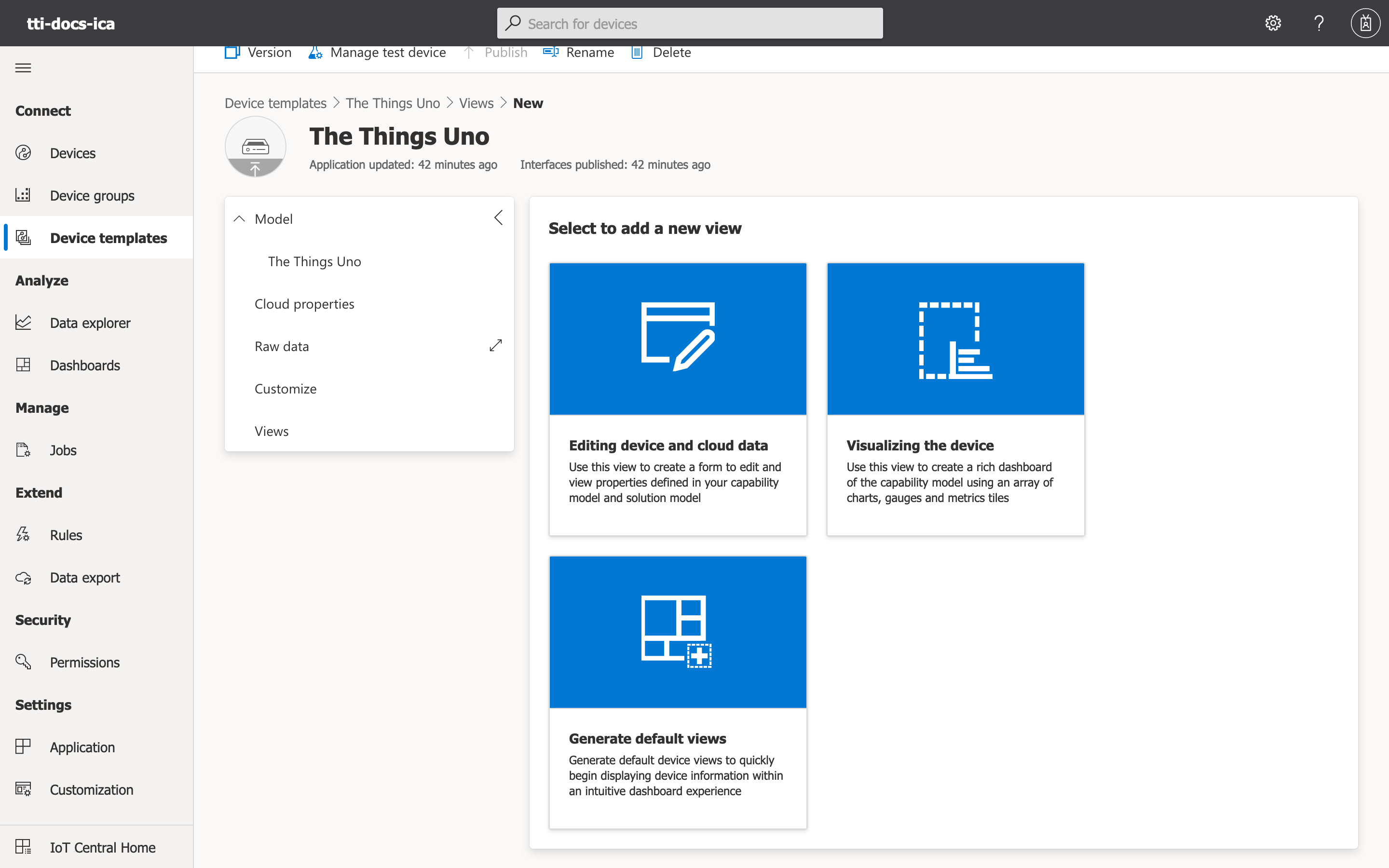1389x868 pixels.
Task: Open the settings gear icon
Action: click(x=1272, y=23)
